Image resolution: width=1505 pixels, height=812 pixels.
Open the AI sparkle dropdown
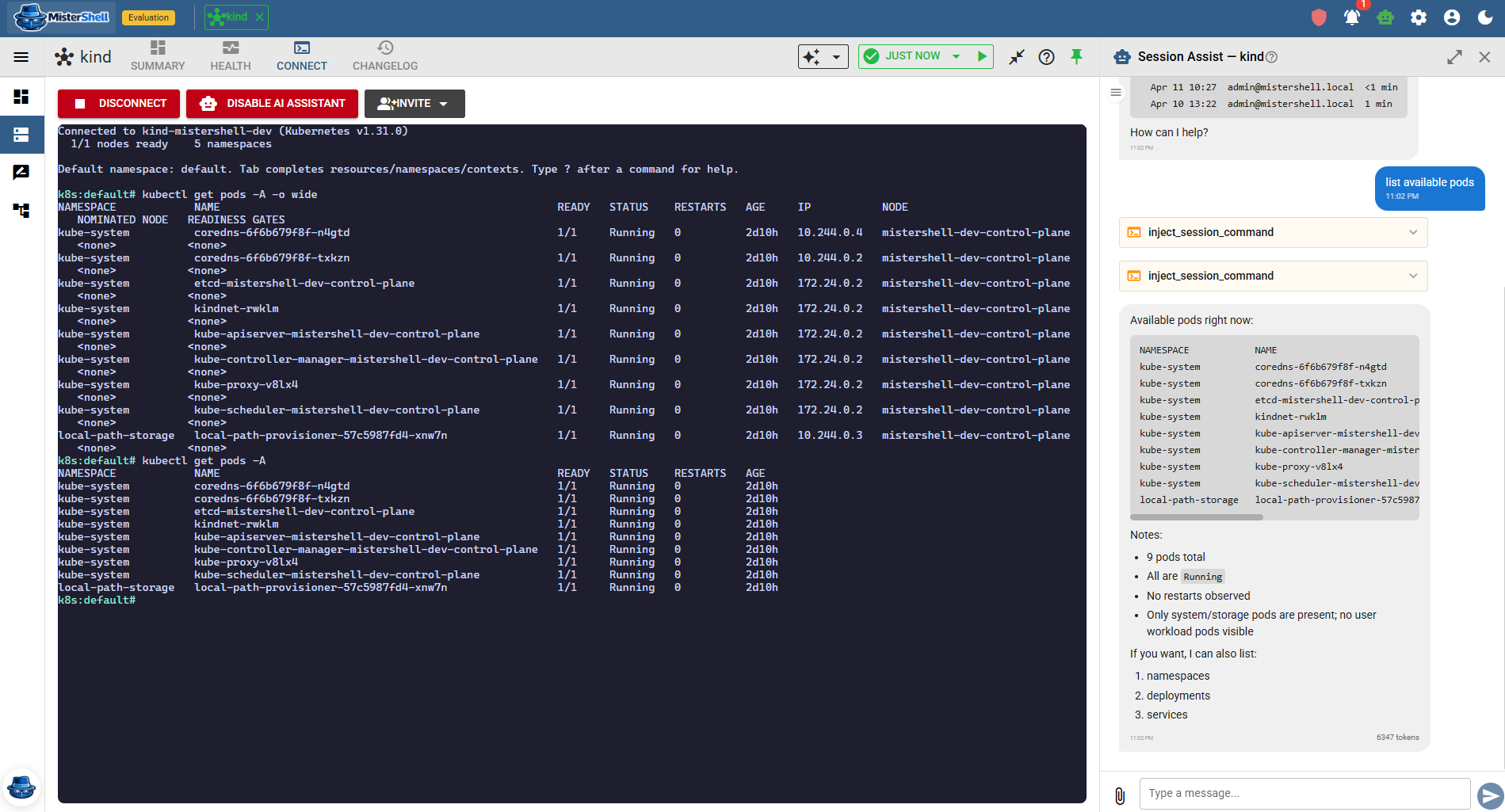click(x=823, y=57)
